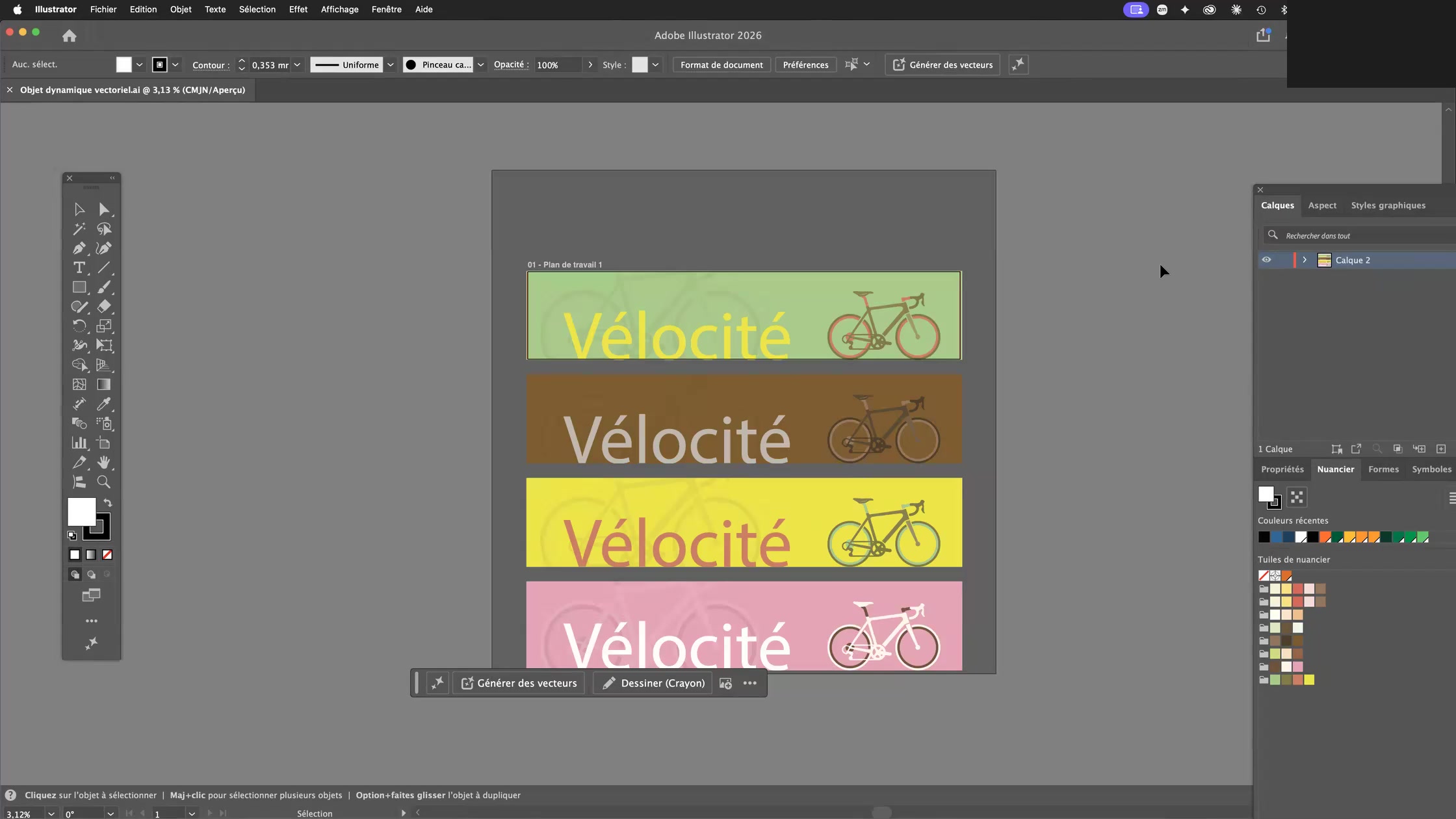Open the stroke weight dropdown
This screenshot has height=819, width=1456.
pos(297,64)
